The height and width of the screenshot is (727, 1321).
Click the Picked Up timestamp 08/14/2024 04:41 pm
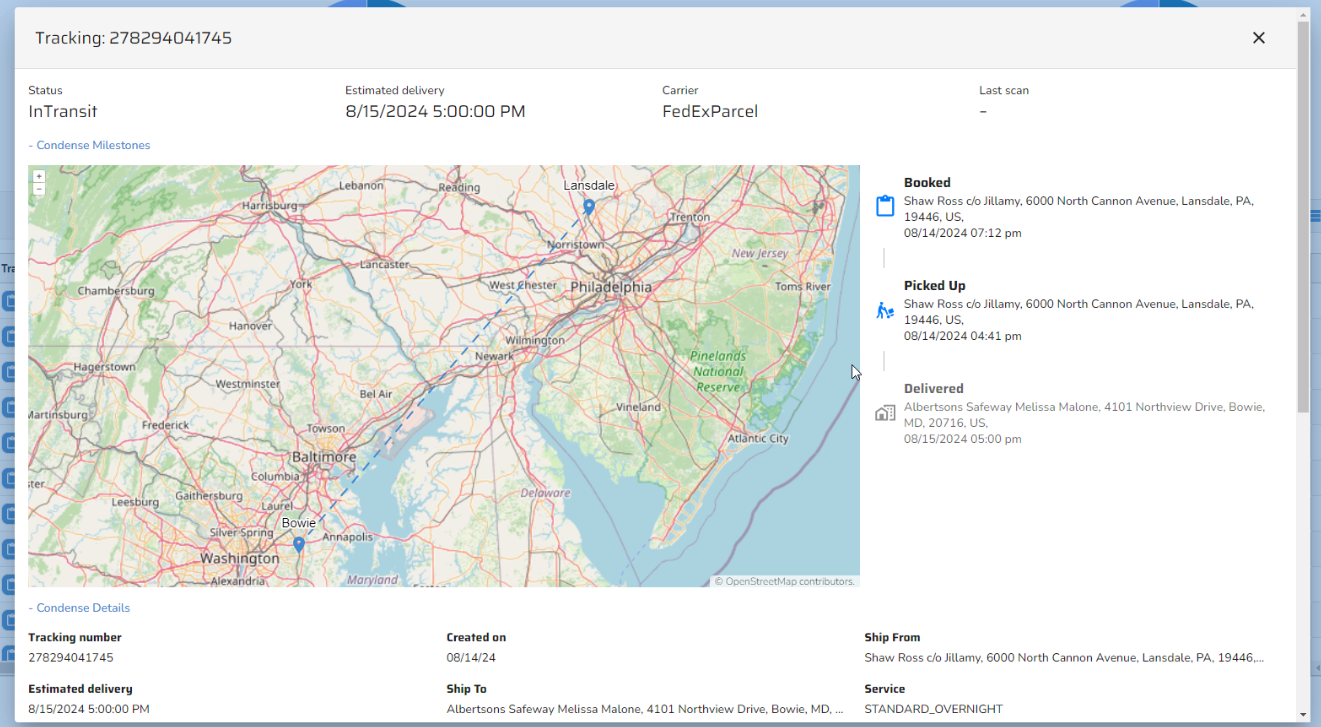(x=963, y=336)
